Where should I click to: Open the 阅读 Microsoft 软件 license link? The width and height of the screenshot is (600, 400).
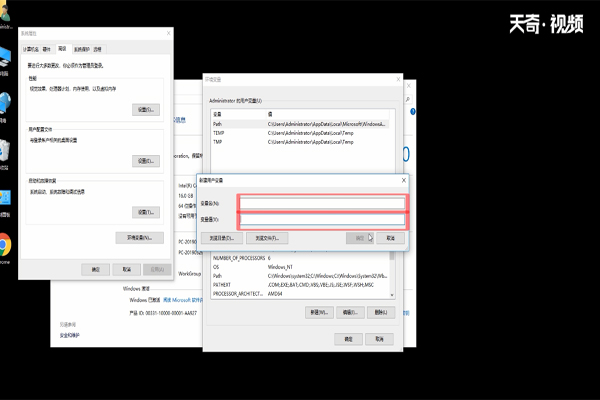point(183,300)
